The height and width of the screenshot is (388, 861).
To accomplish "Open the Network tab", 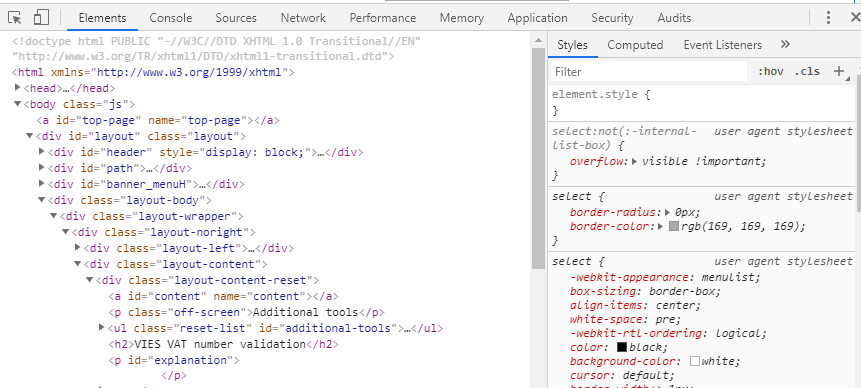I will point(303,18).
